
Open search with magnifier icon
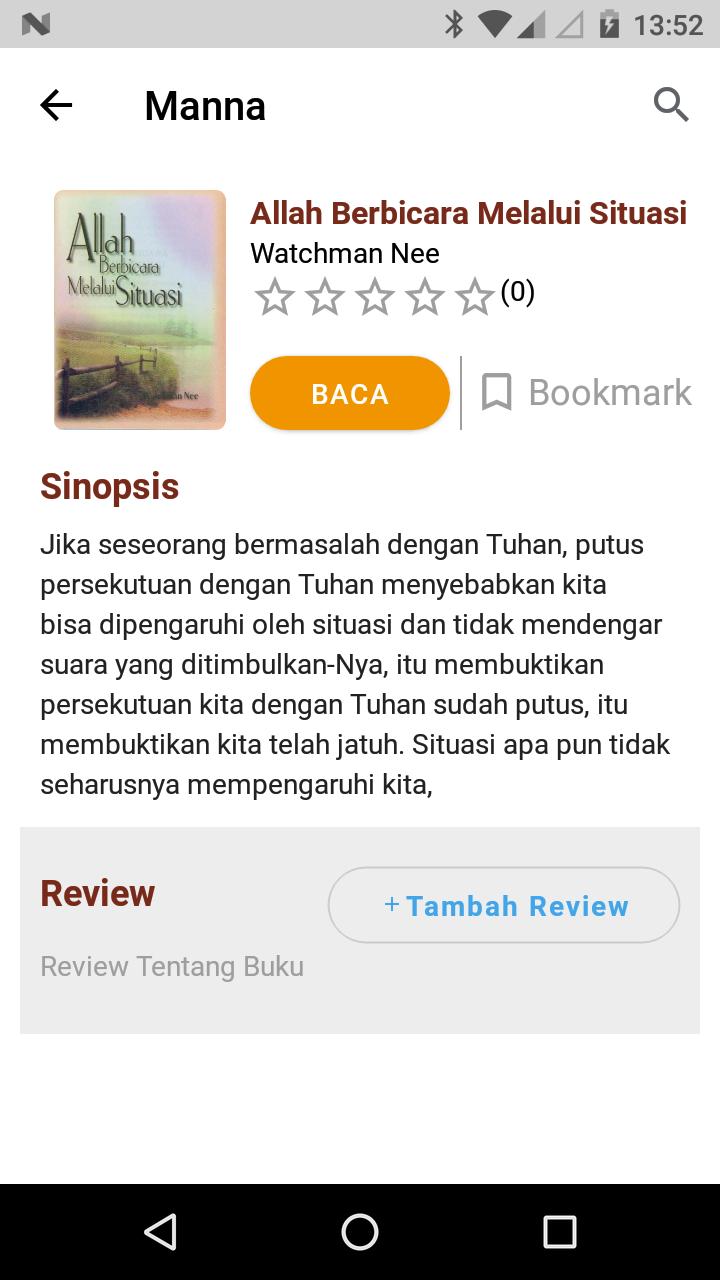[671, 104]
